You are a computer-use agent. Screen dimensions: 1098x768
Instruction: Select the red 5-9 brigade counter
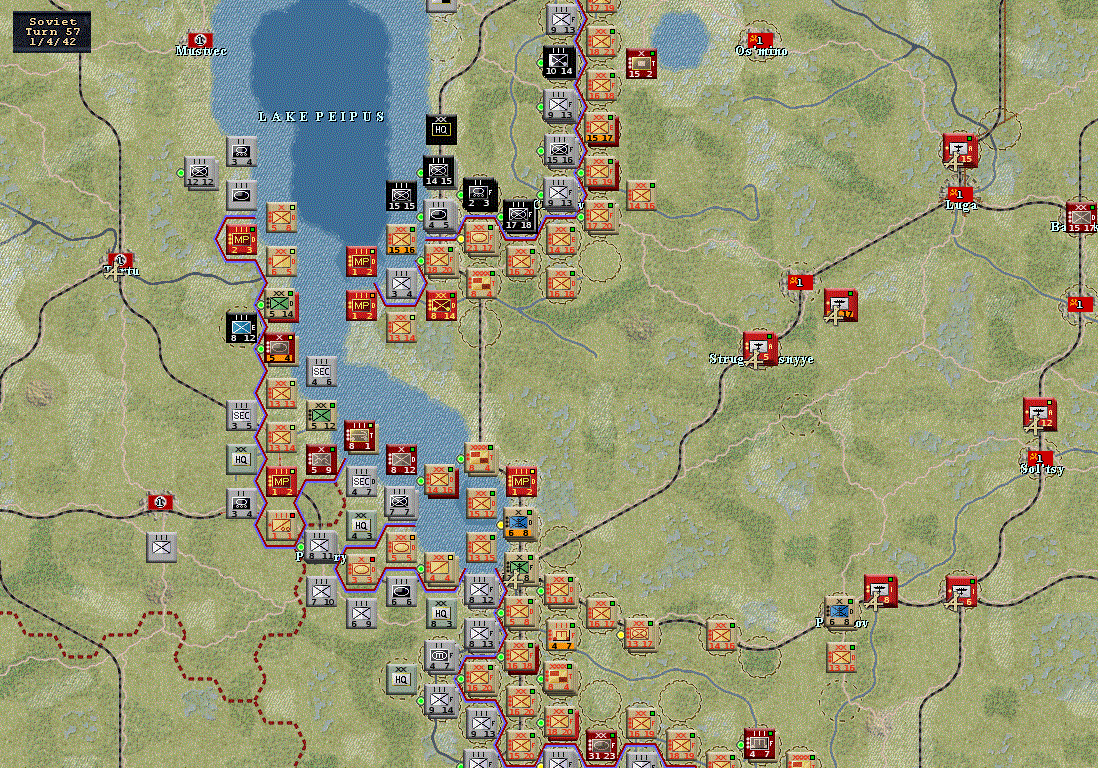(x=321, y=460)
